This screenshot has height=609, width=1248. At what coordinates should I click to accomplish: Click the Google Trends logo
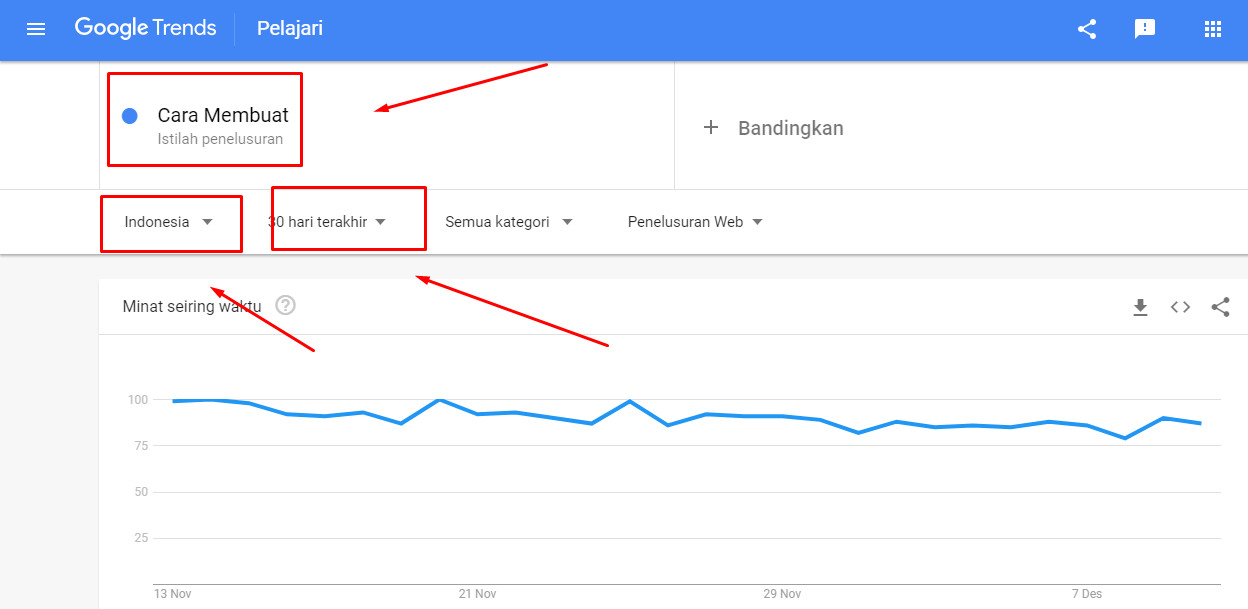coord(146,28)
